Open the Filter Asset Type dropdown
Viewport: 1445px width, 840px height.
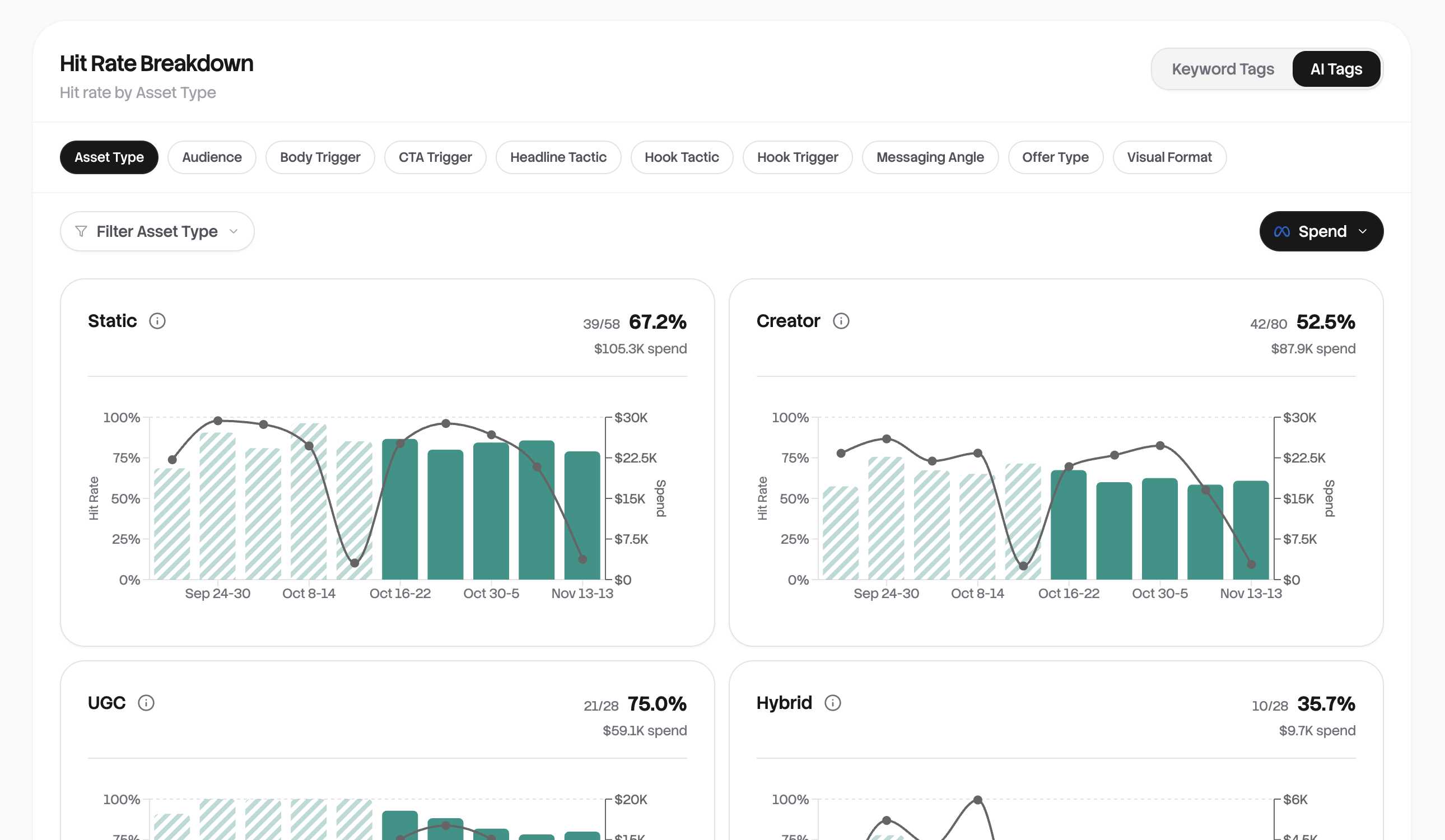(157, 231)
